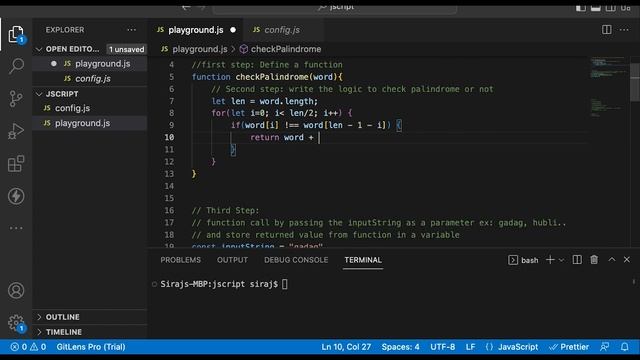This screenshot has width=640, height=360.
Task: Close the terminal panel
Action: pos(627,260)
